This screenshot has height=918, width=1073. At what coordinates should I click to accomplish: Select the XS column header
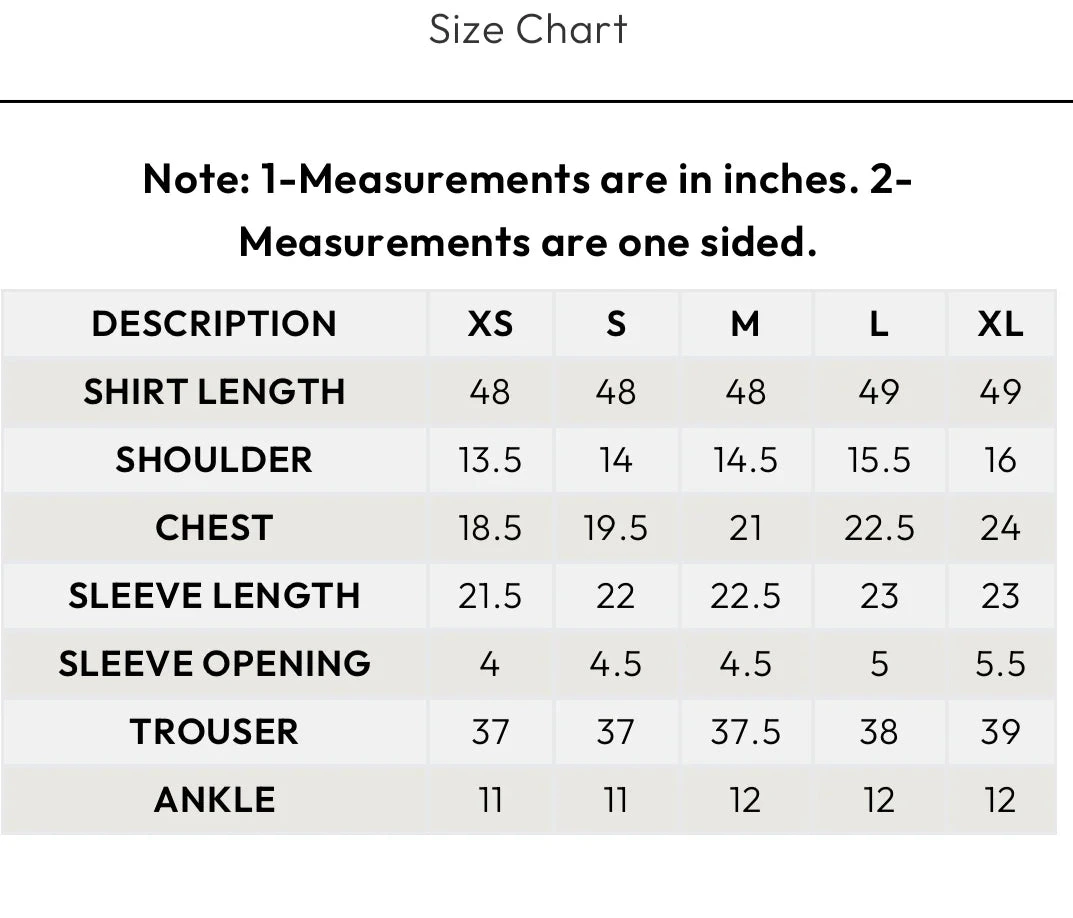(x=490, y=324)
